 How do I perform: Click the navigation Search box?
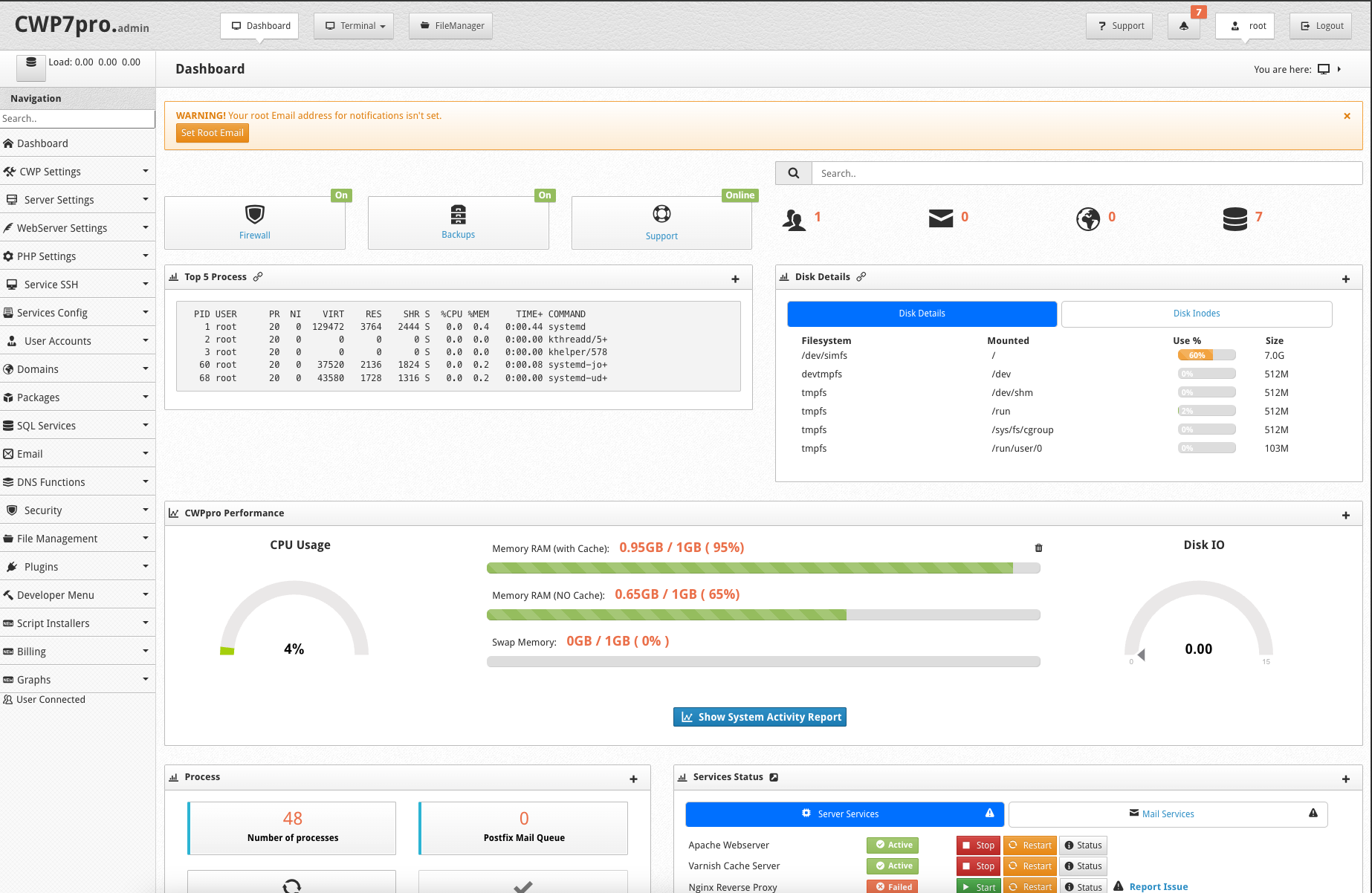[77, 119]
